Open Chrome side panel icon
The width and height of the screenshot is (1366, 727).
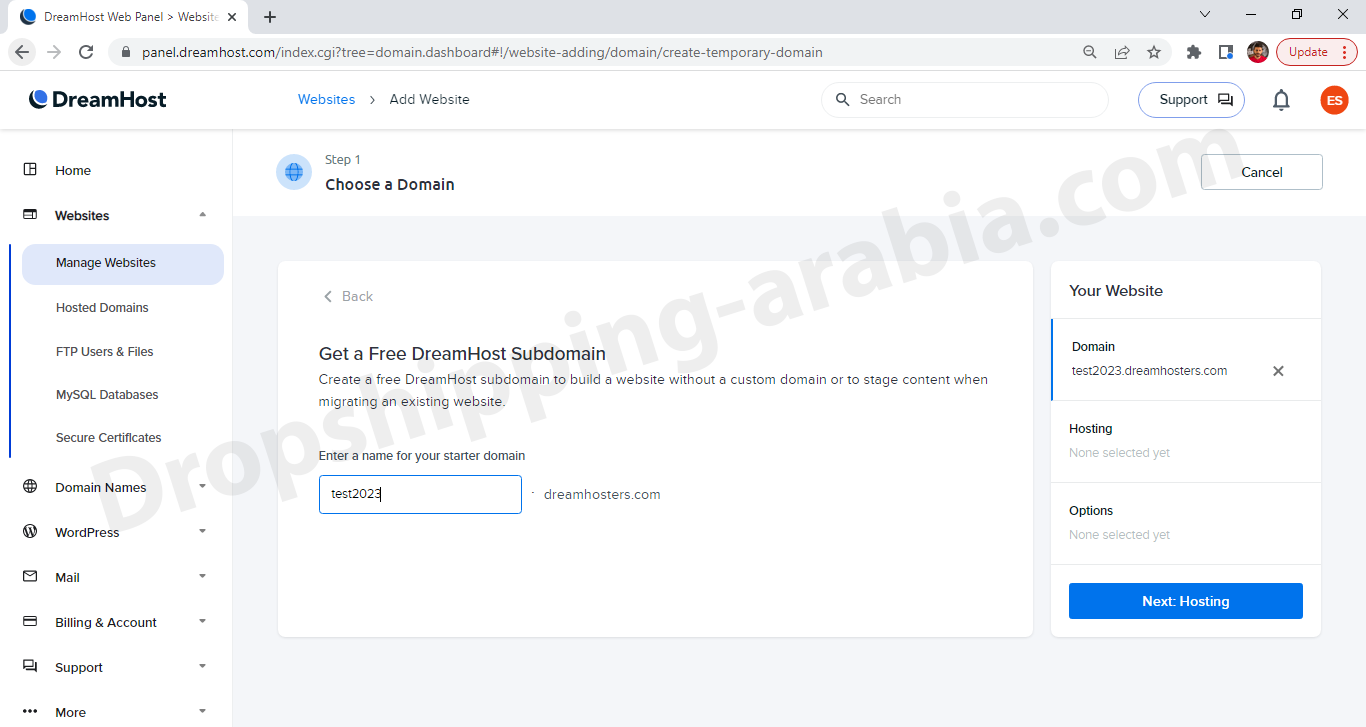point(1225,52)
